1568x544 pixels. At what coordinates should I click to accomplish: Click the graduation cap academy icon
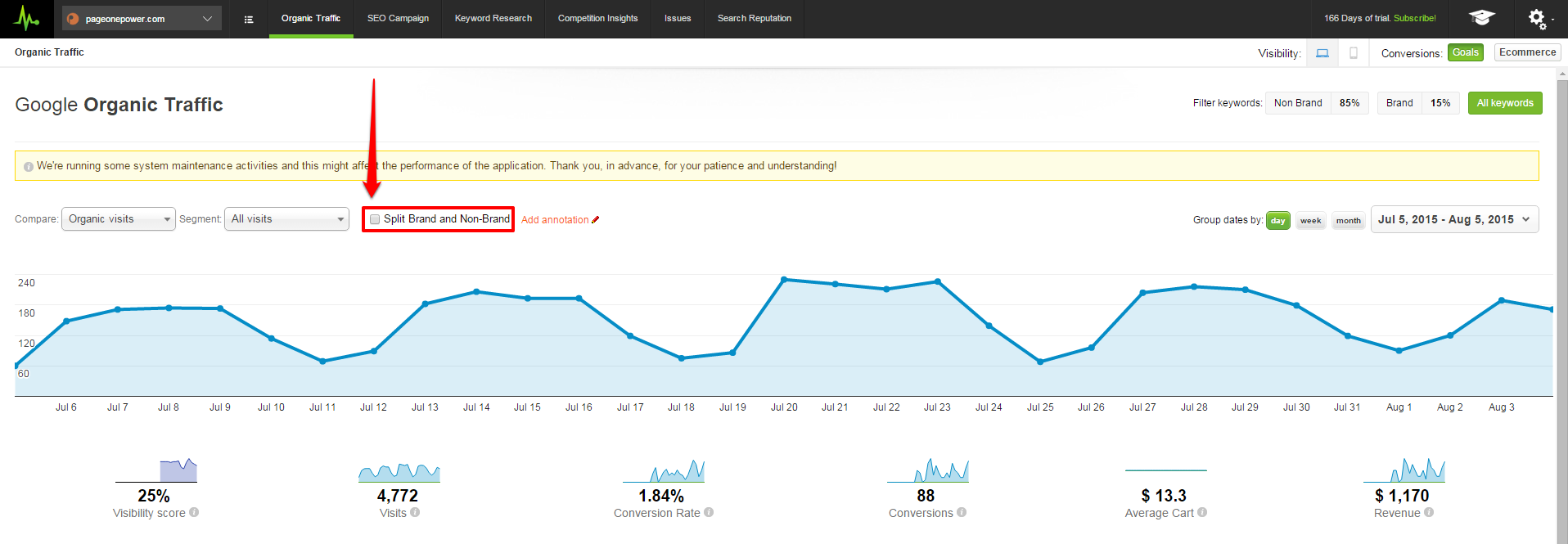pos(1481,18)
